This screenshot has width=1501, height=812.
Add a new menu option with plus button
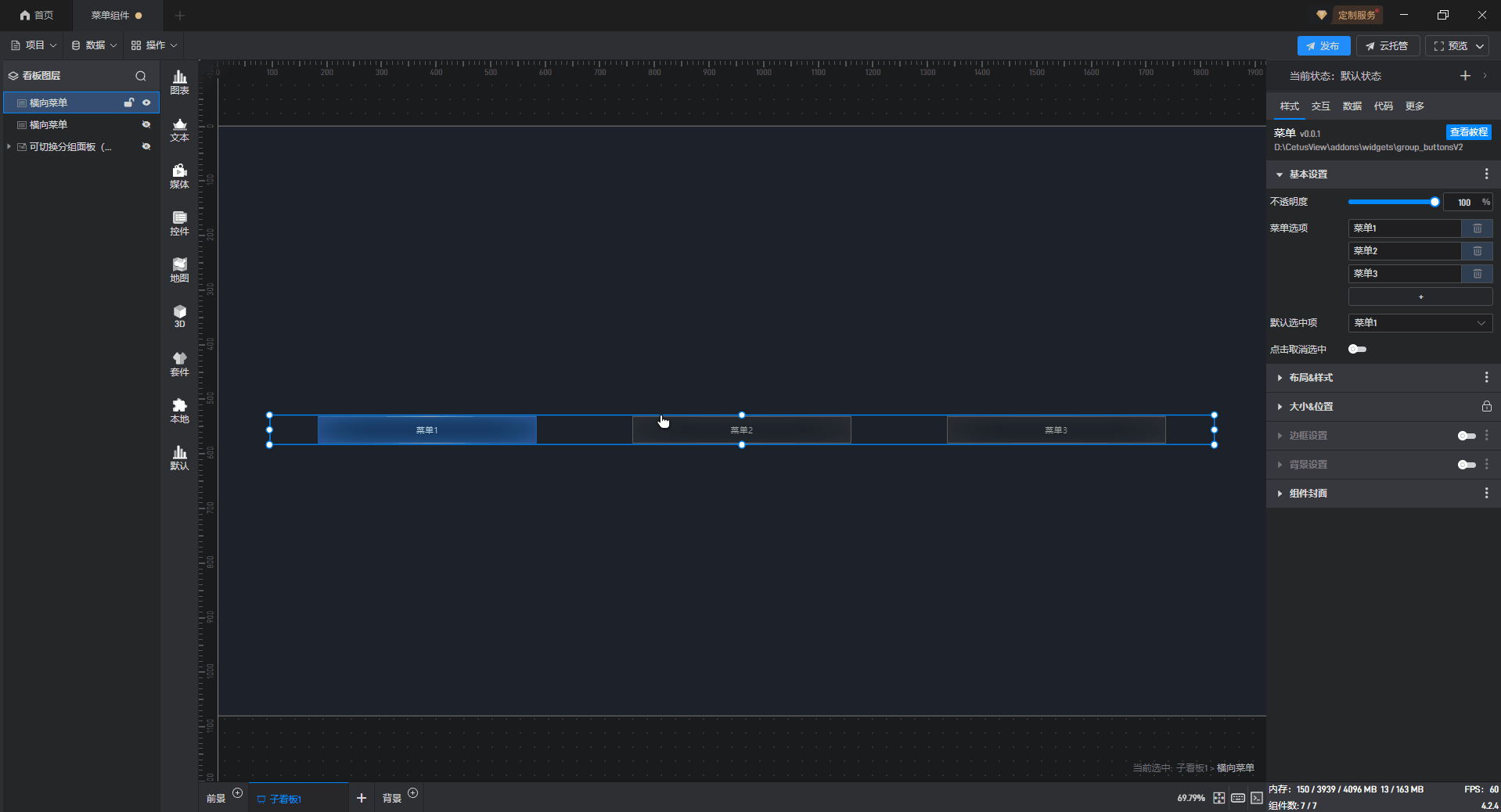1420,297
